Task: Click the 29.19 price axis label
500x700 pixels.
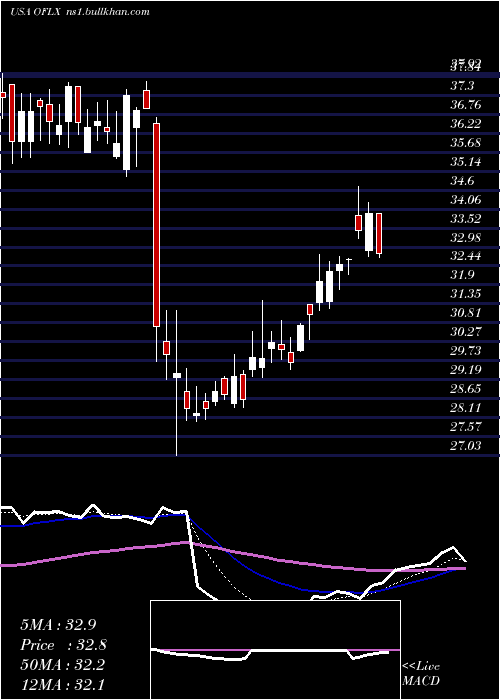Action: click(465, 370)
